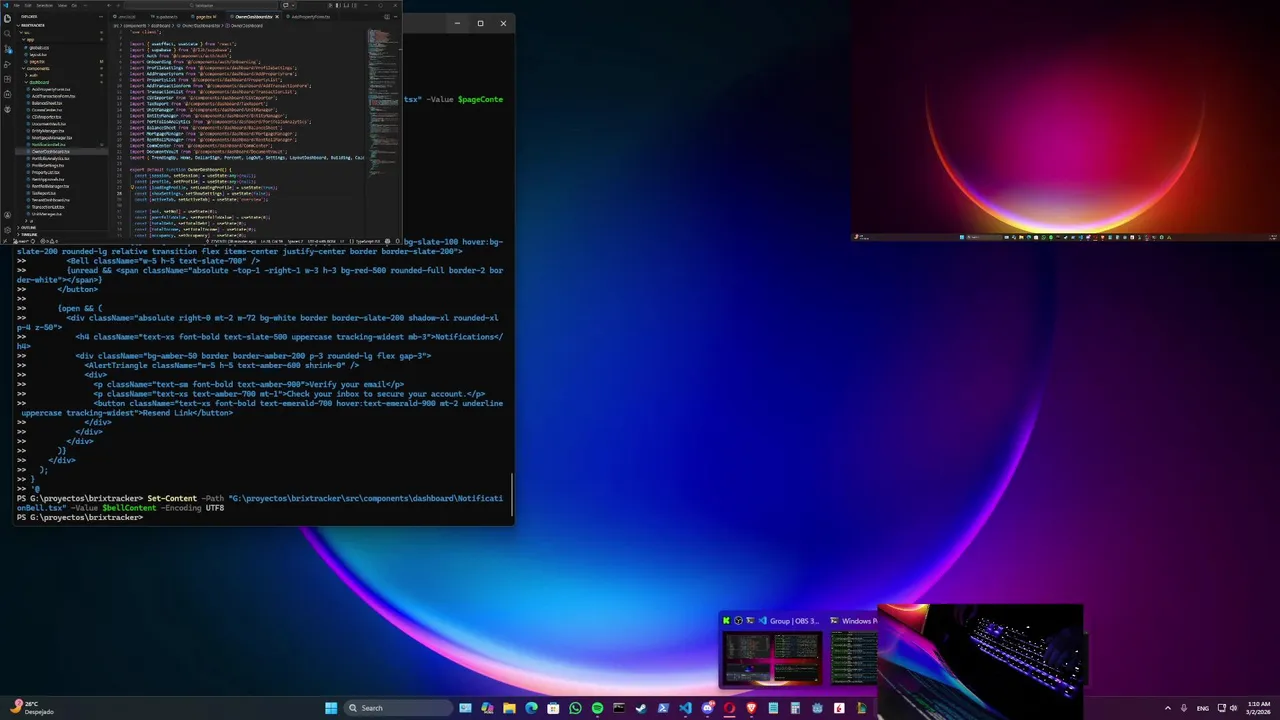The width and height of the screenshot is (1280, 720).
Task: Open Explorer panel more actions ellipsis
Action: point(101,17)
